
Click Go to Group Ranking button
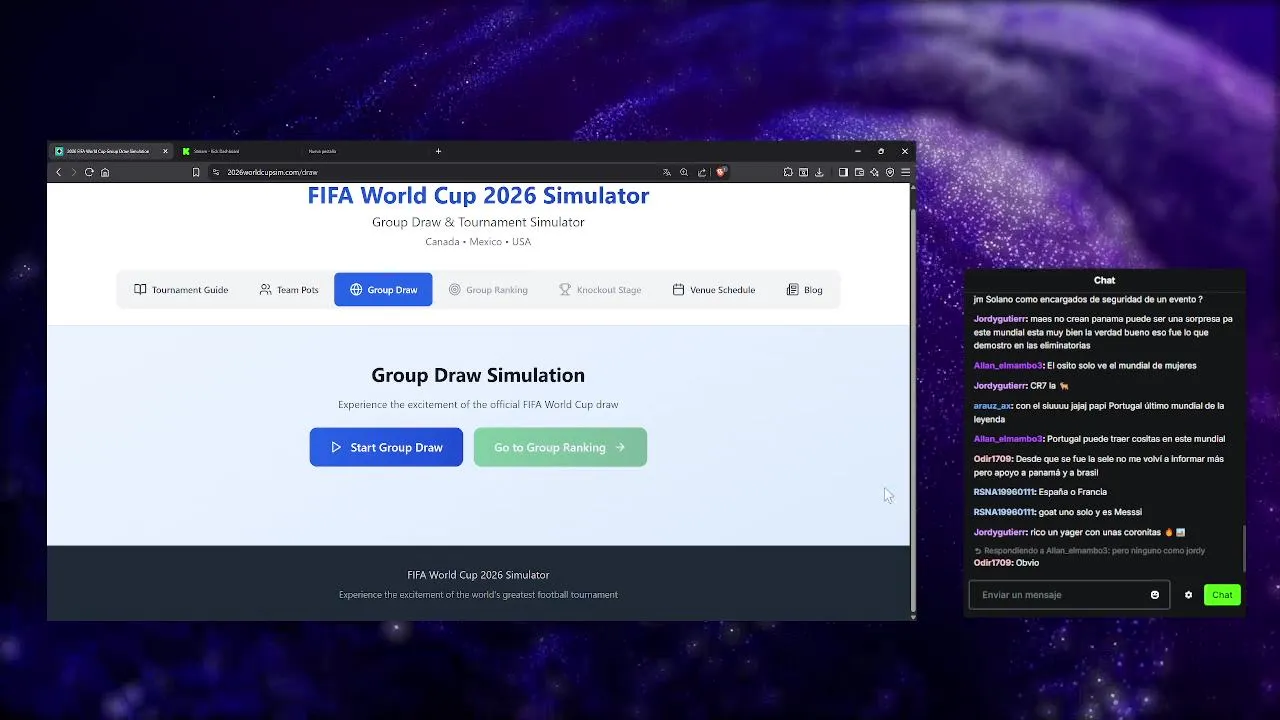tap(560, 447)
